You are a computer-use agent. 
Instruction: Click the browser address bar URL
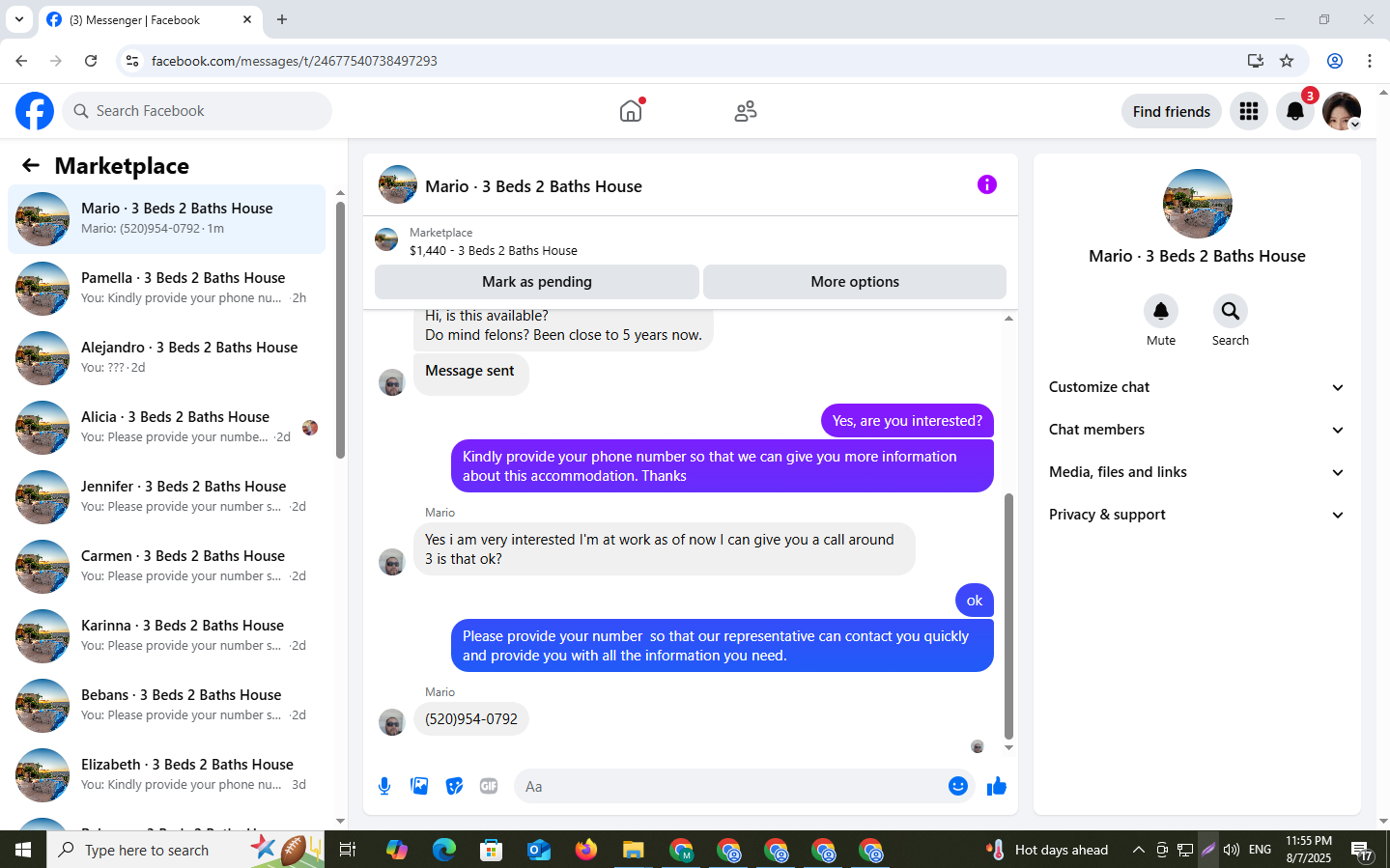pos(295,61)
